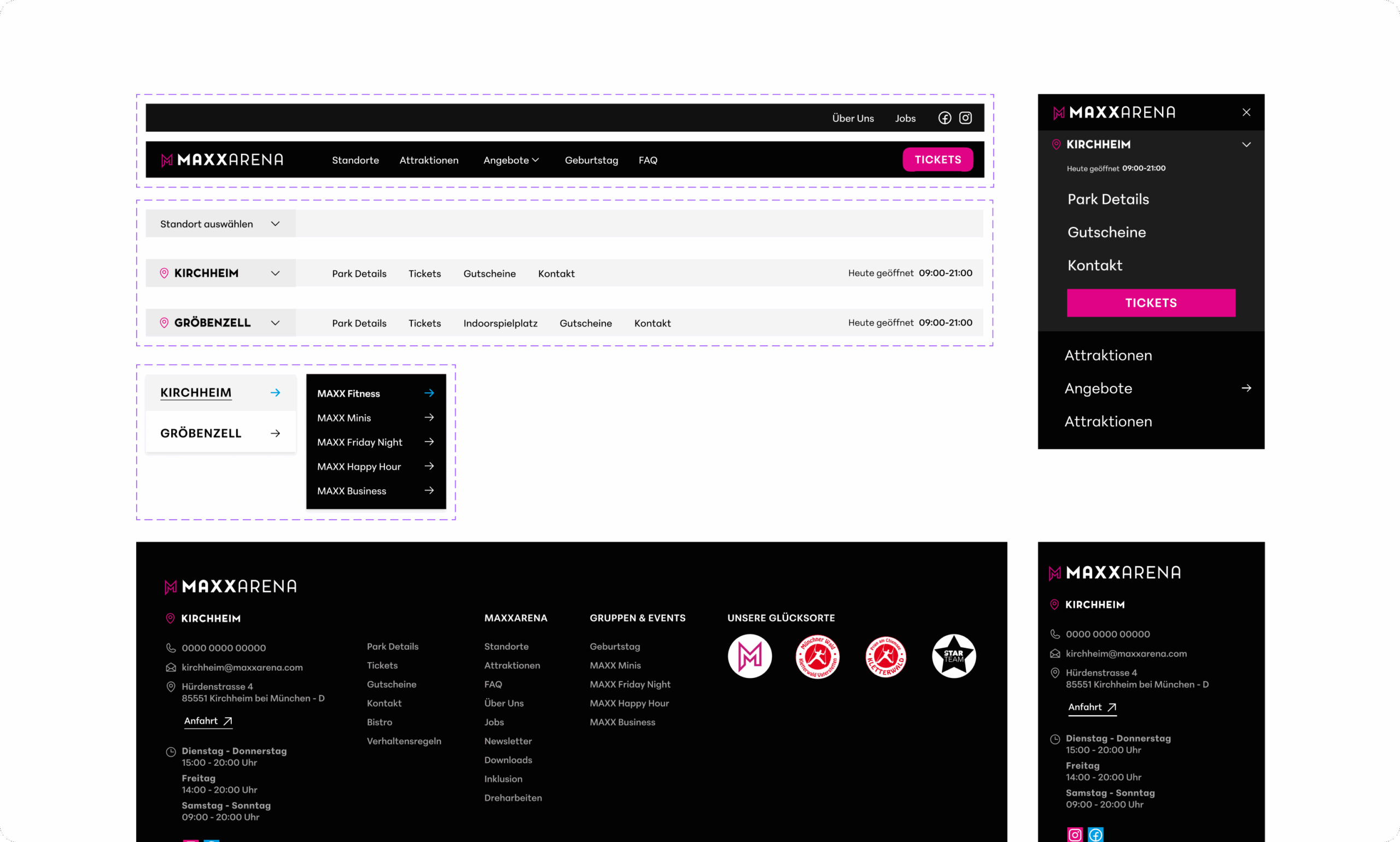1400x842 pixels.
Task: Open Newsletter in footer MAXXARENA column
Action: [507, 741]
